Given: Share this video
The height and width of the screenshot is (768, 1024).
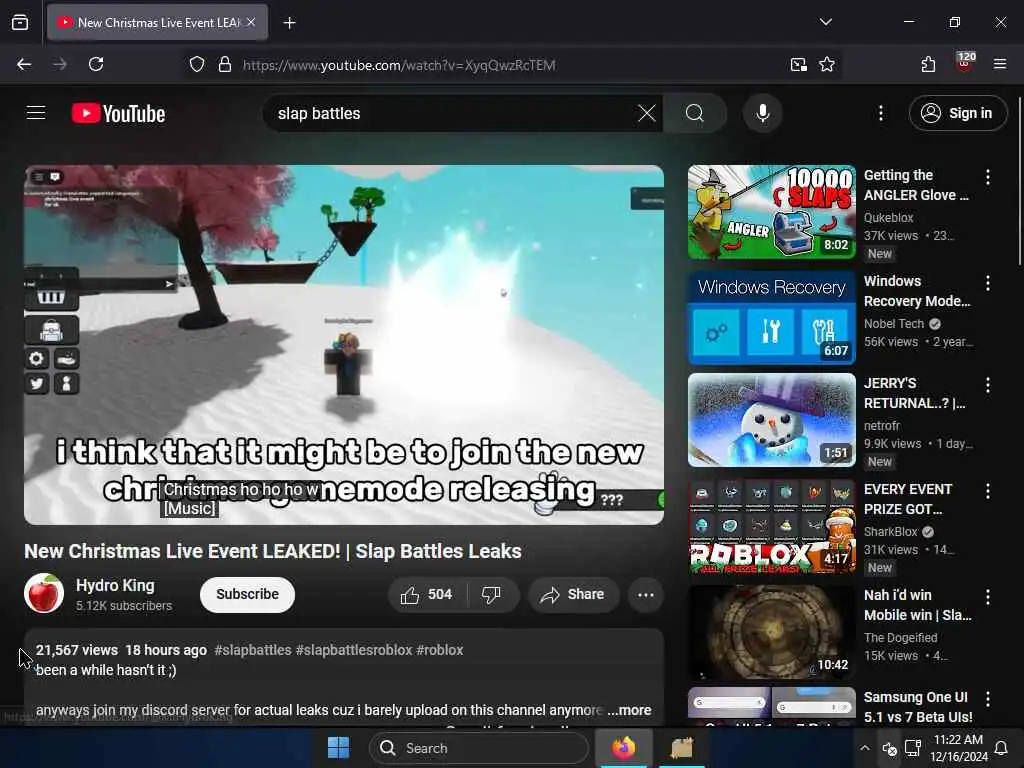Looking at the screenshot, I should pos(573,594).
